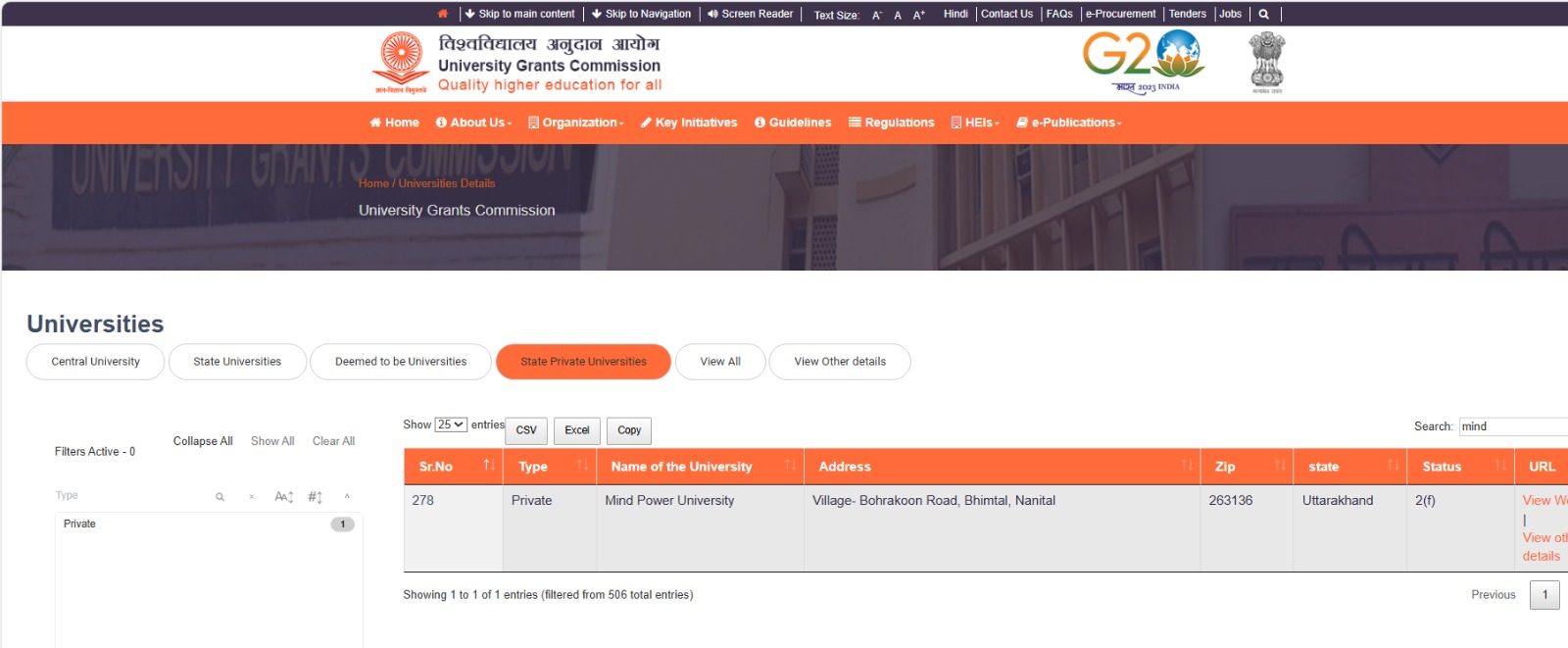Open Regulations menu item
1568x648 pixels.
coord(892,123)
